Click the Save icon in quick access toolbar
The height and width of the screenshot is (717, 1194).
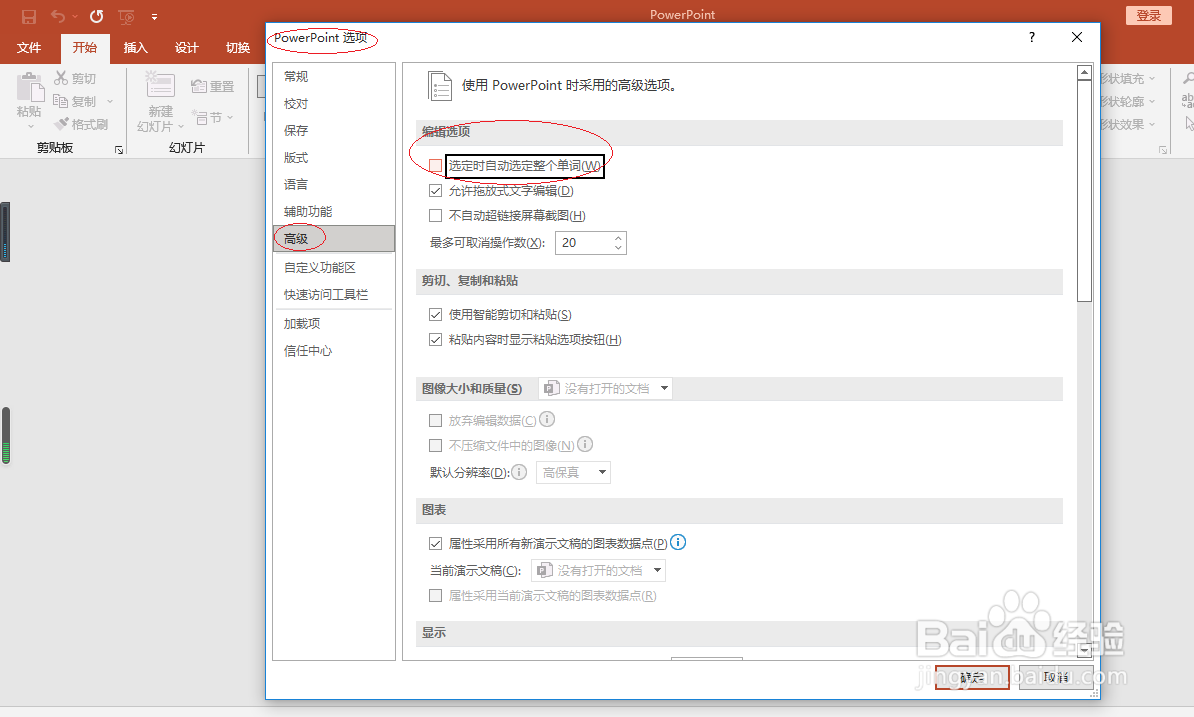coord(29,16)
